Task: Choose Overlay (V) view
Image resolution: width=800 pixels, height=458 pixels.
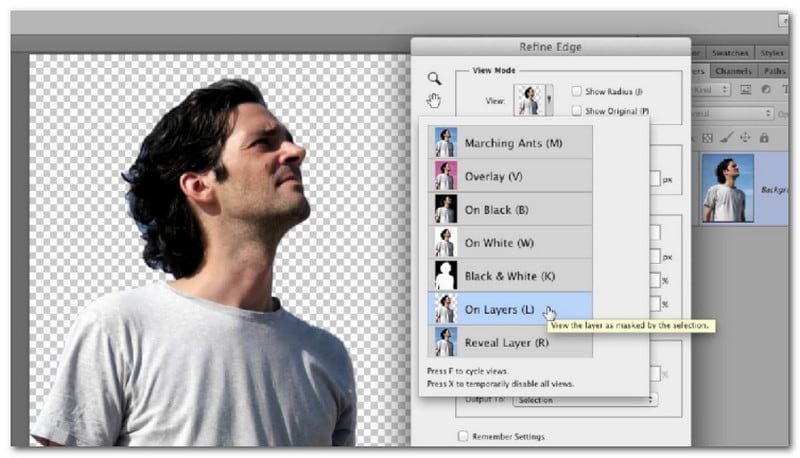Action: 510,176
